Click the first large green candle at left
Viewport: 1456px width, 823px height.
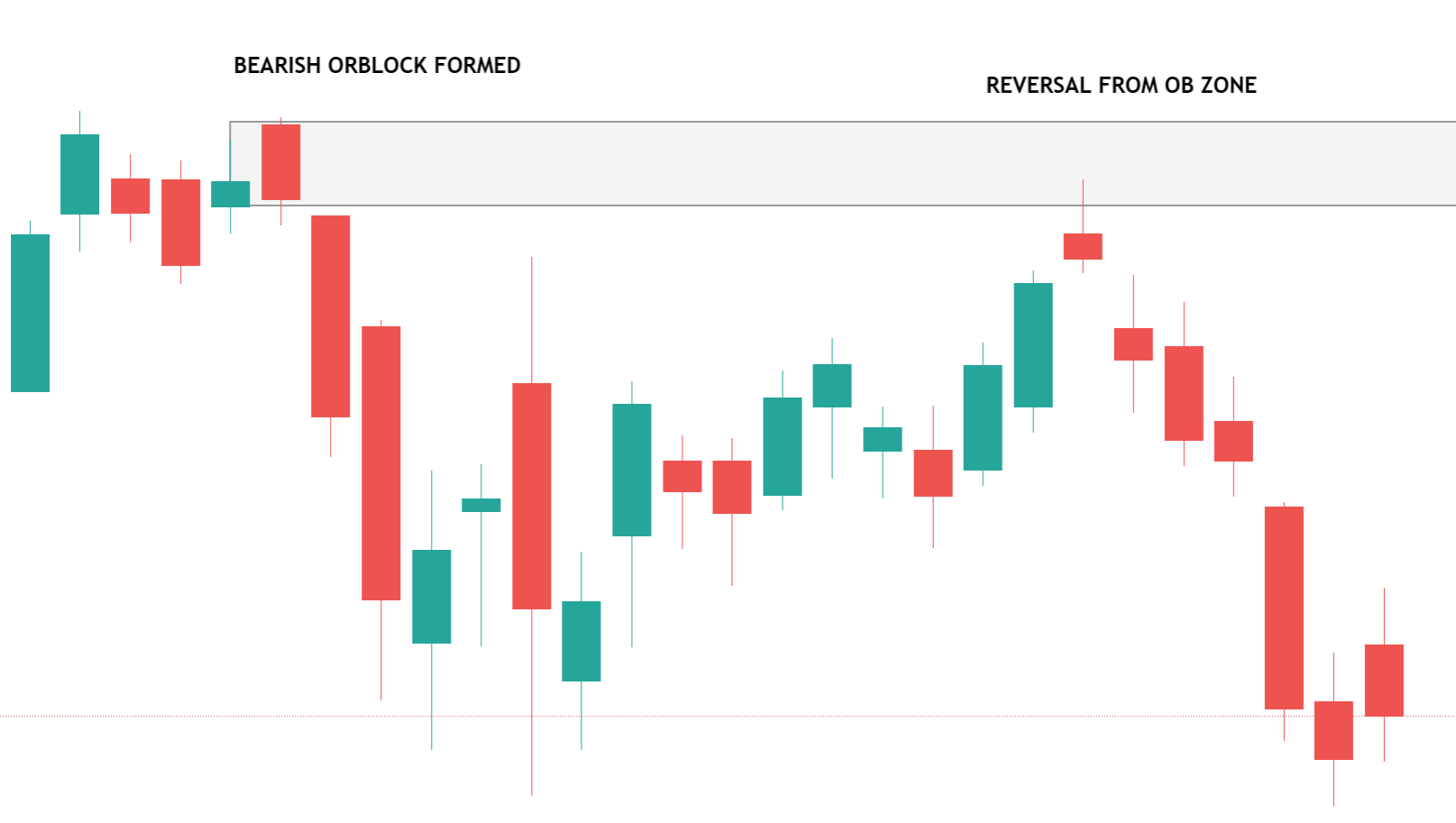pos(30,313)
